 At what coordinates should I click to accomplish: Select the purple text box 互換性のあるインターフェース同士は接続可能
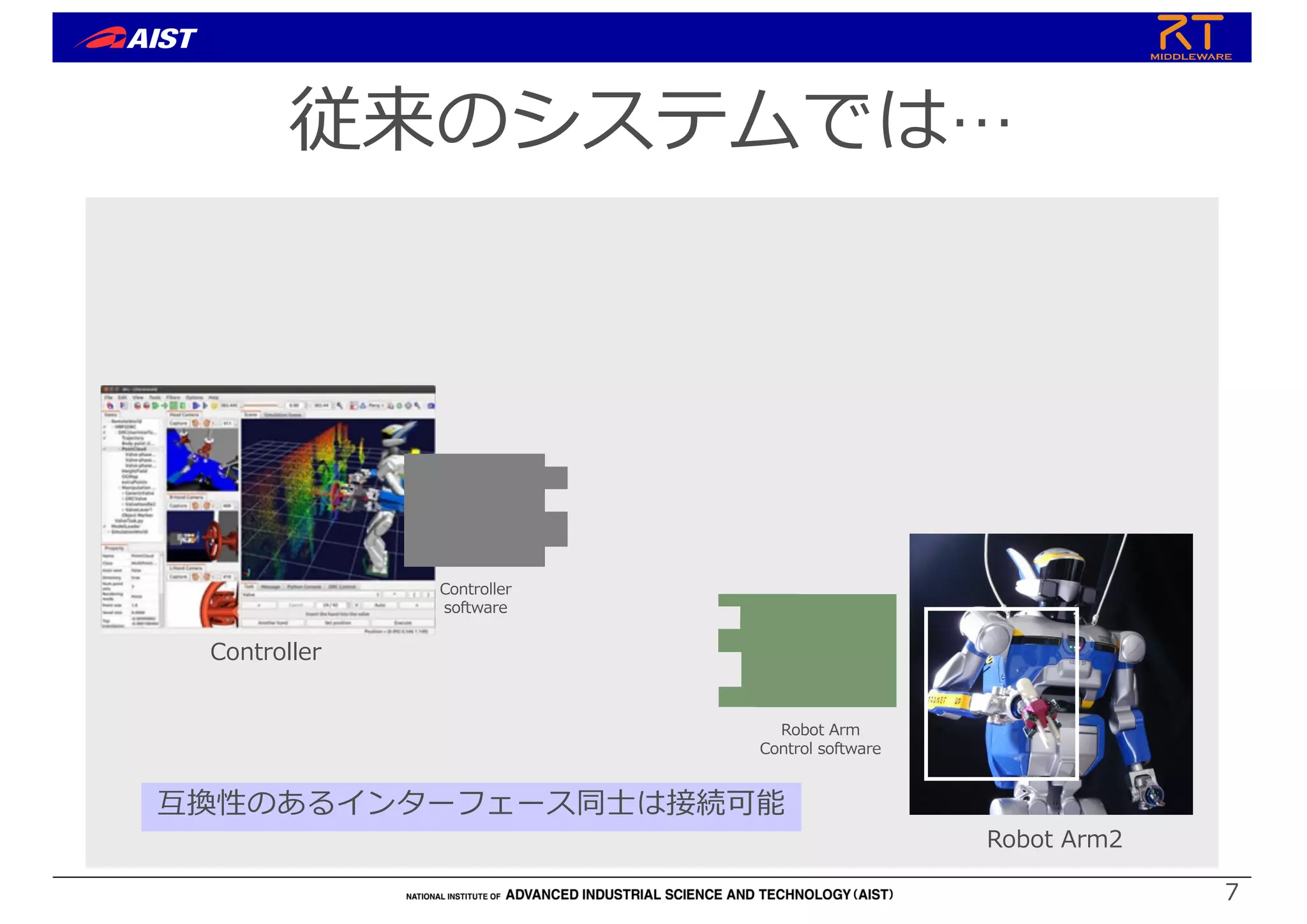(x=471, y=806)
